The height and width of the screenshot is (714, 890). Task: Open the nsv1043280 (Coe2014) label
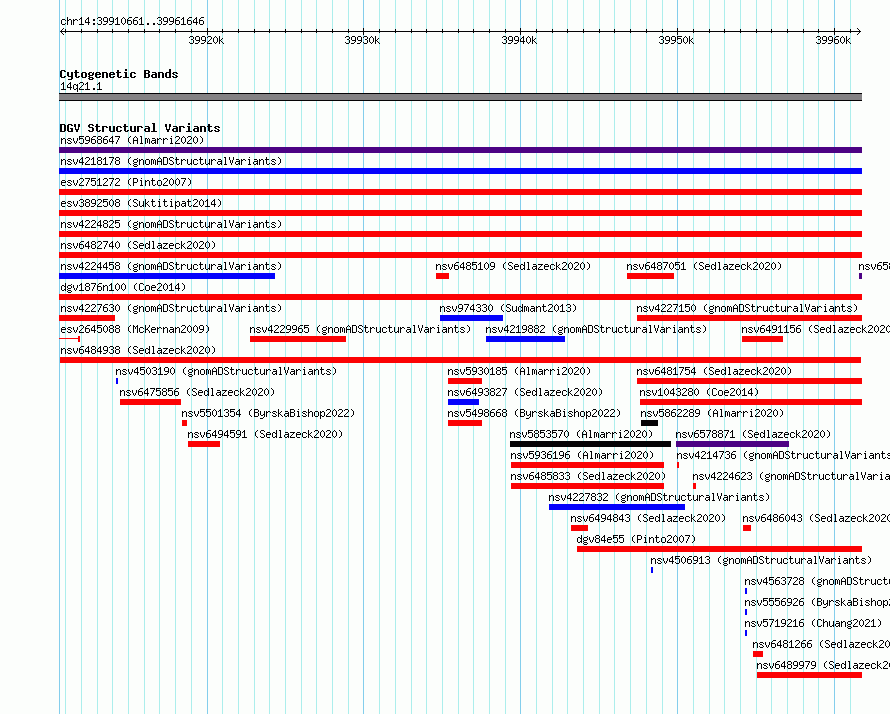(x=699, y=392)
